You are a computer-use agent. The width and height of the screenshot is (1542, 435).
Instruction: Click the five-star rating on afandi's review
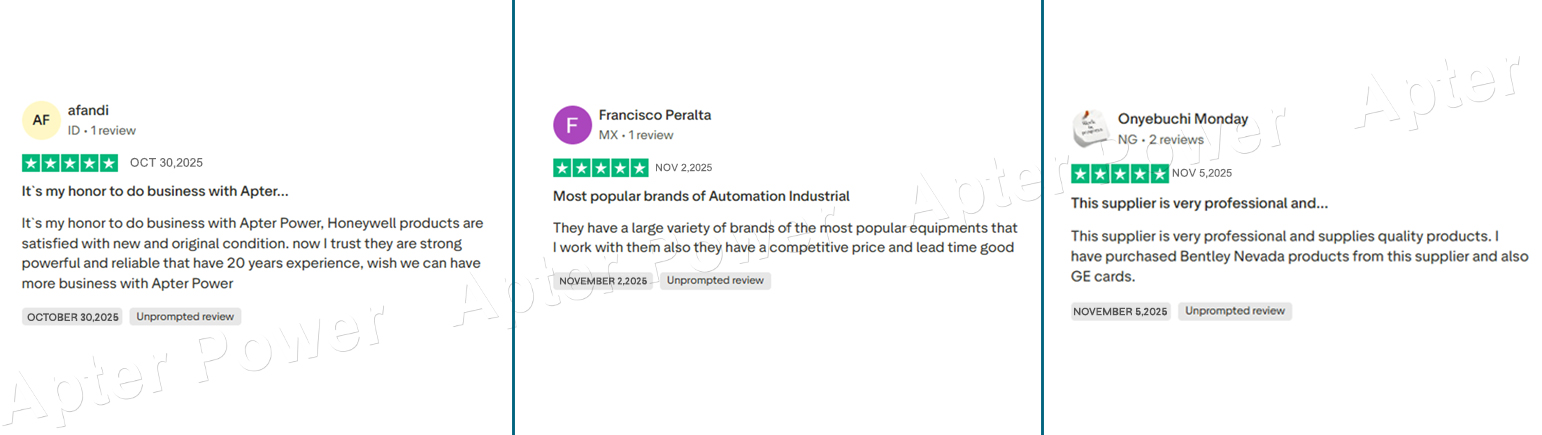pyautogui.click(x=69, y=163)
